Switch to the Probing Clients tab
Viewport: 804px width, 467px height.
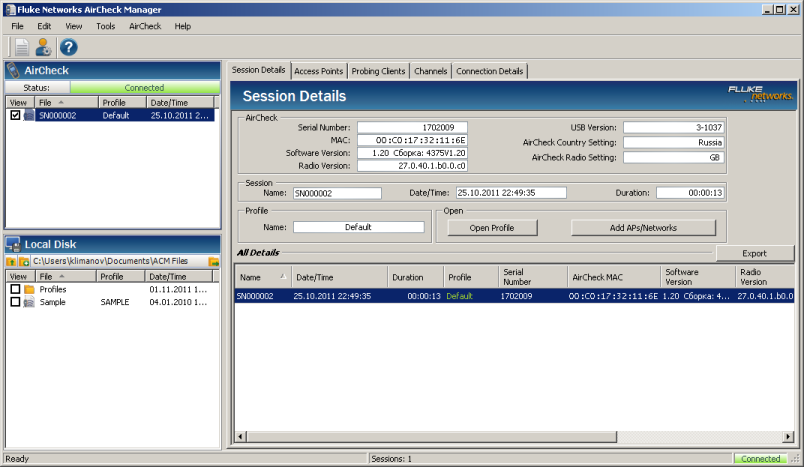378,71
